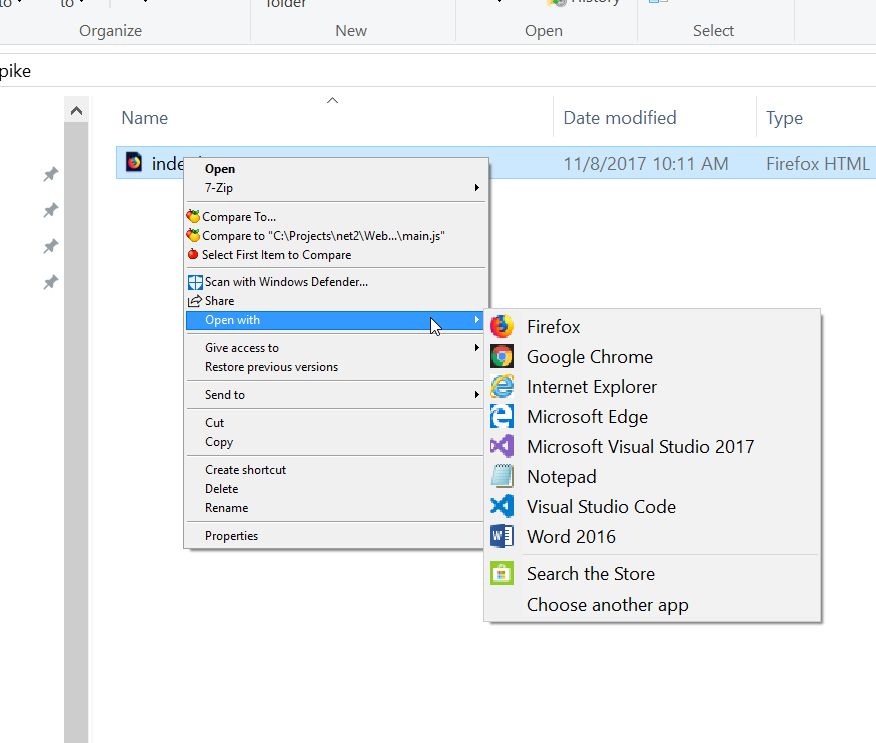Click the sort arrow above Name column
The width and height of the screenshot is (876, 743).
click(332, 101)
